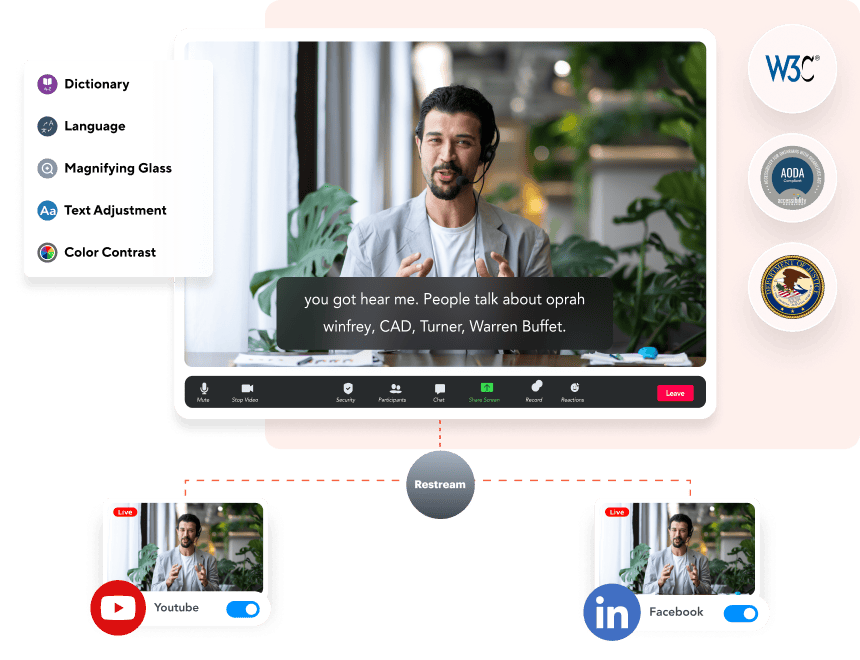This screenshot has width=860, height=660.
Task: Leave the meeting
Action: [675, 392]
